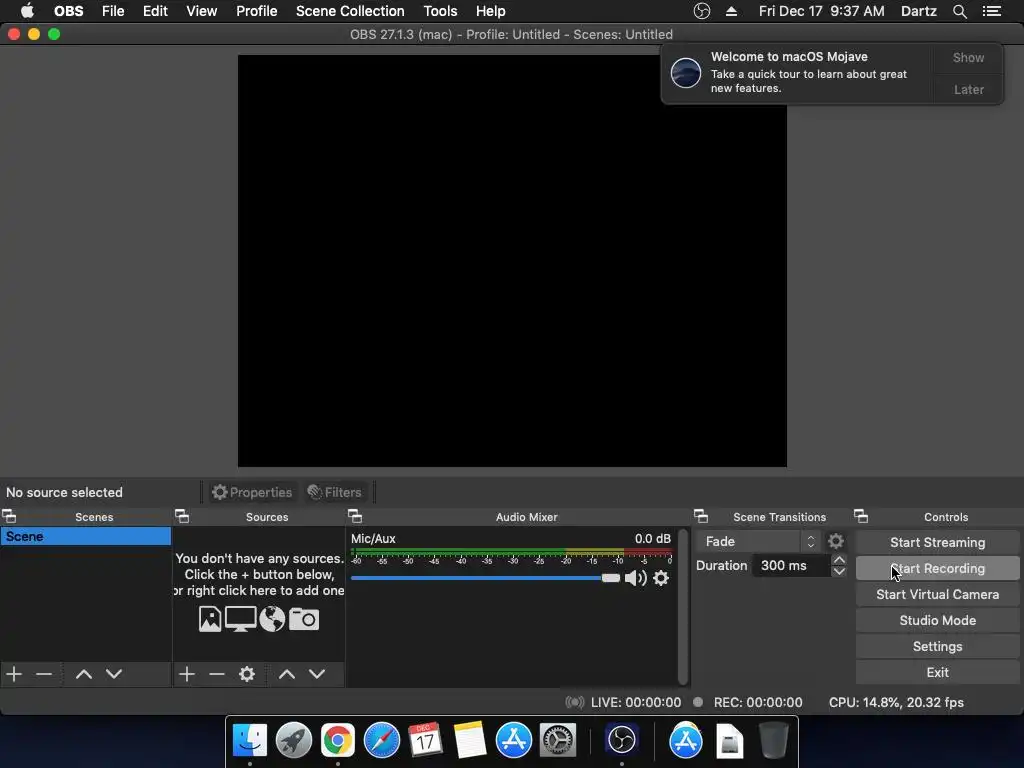
Task: Click Later on Mojave notification
Action: [968, 89]
